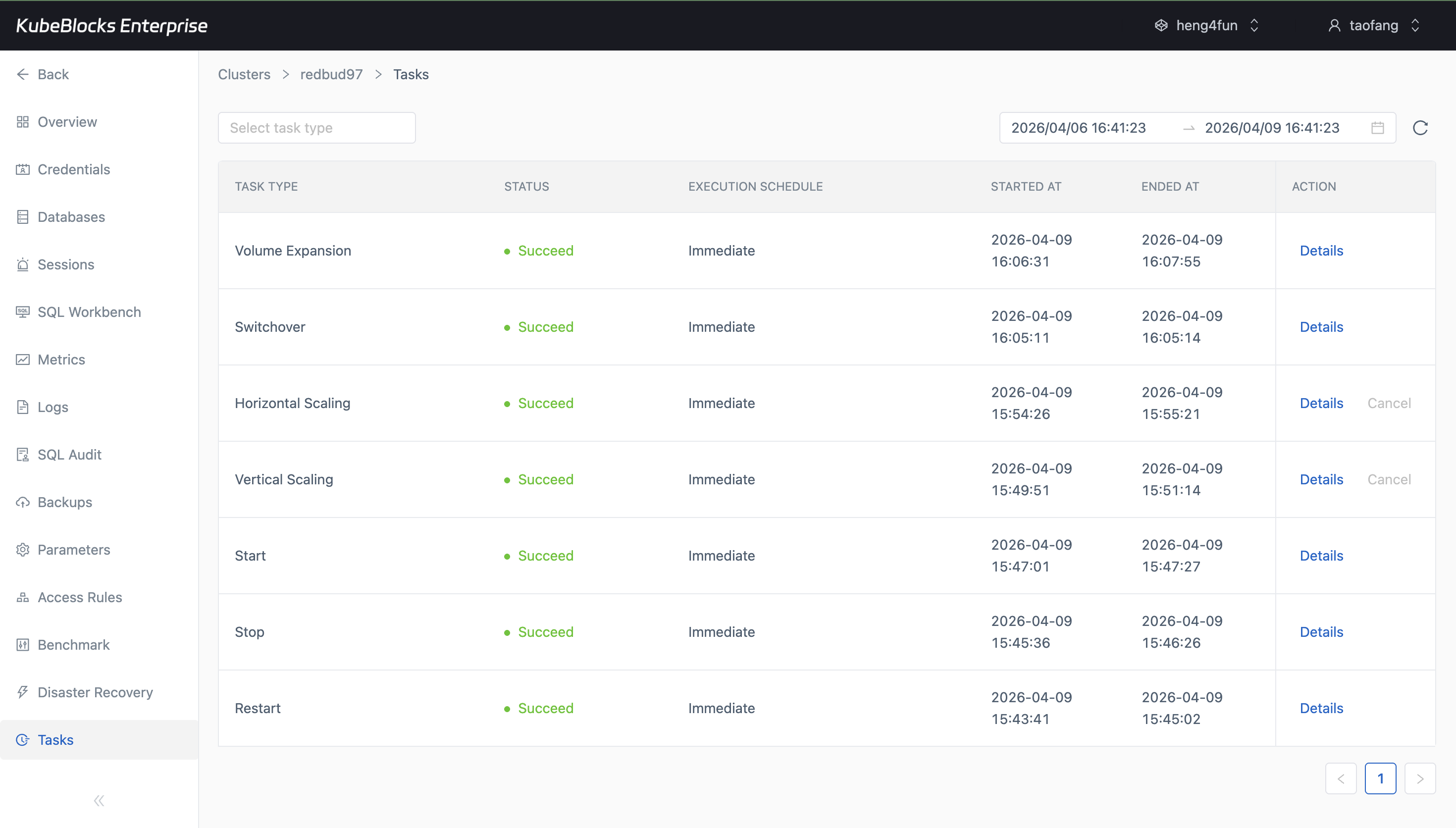This screenshot has height=828, width=1456.
Task: Select page 1 in pagination
Action: [x=1381, y=778]
